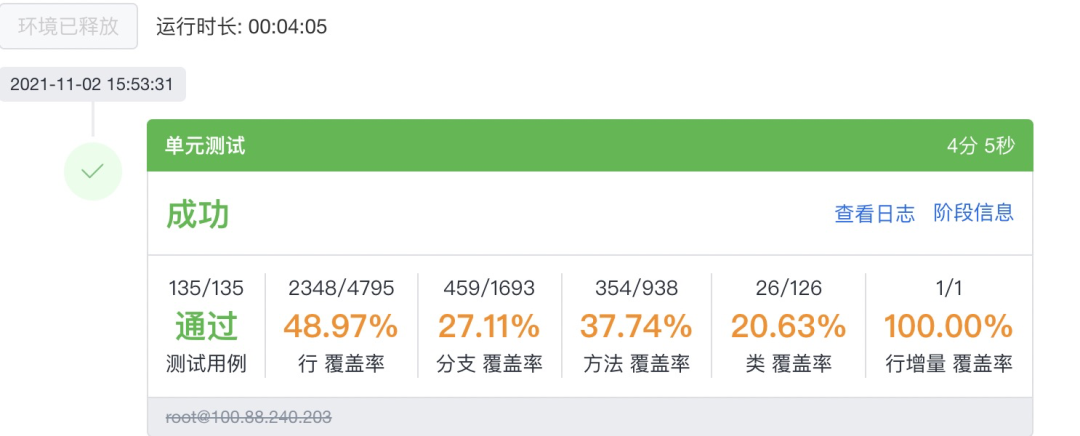Image resolution: width=1080 pixels, height=436 pixels.
Task: Select the 100.00% incremental line coverage value
Action: tap(947, 326)
